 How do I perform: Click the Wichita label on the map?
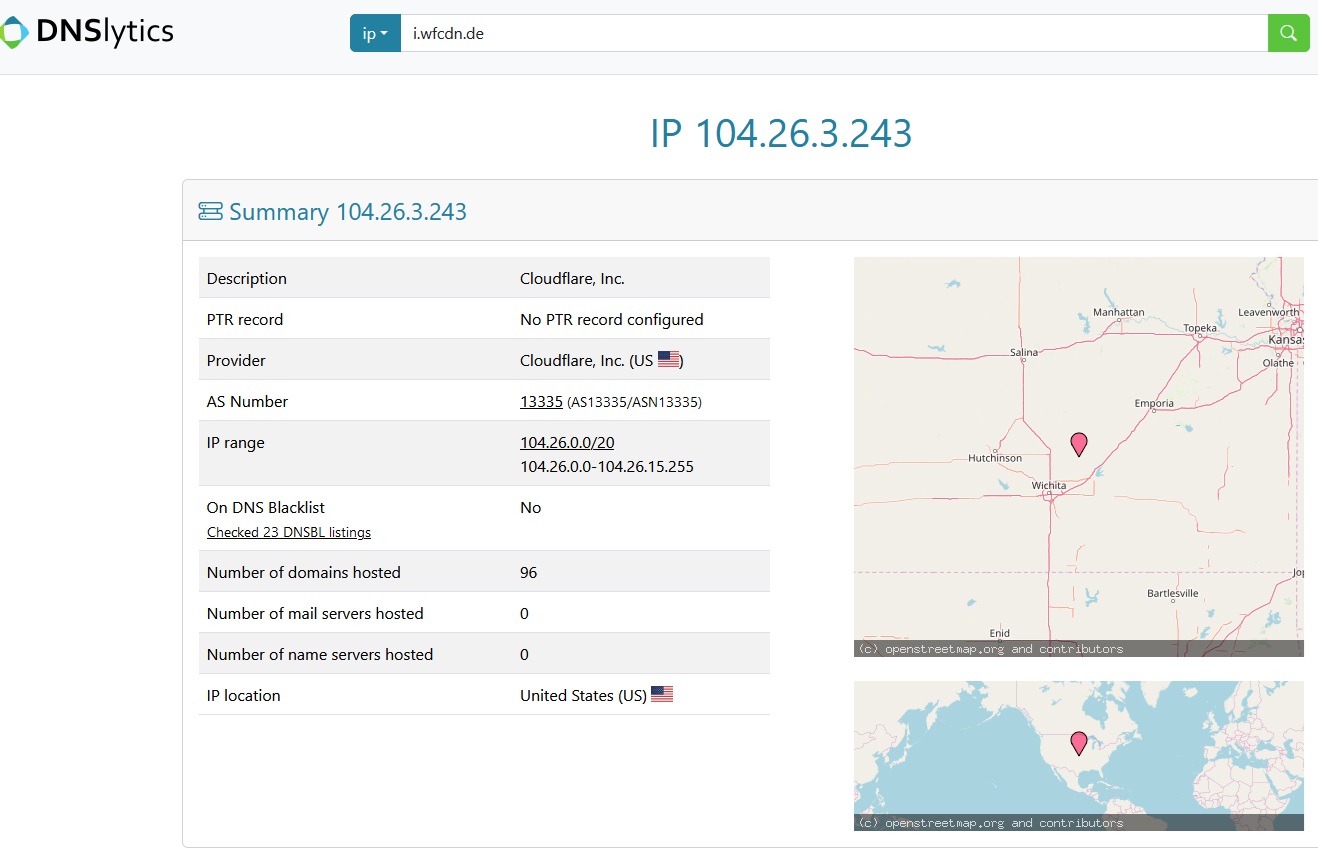coord(1049,486)
